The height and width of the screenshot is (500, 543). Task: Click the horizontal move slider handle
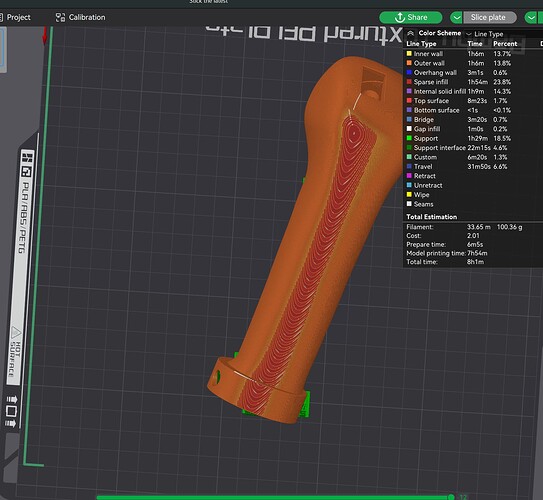[x=451, y=497]
